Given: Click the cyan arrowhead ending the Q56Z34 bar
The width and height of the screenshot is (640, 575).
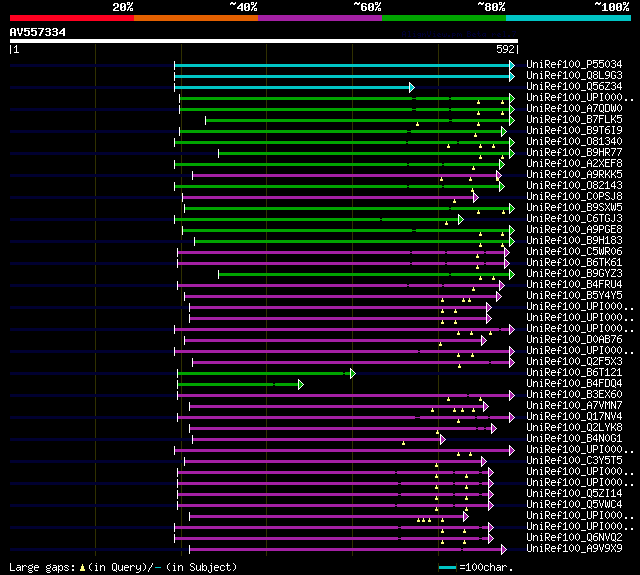Looking at the screenshot, I should point(412,87).
